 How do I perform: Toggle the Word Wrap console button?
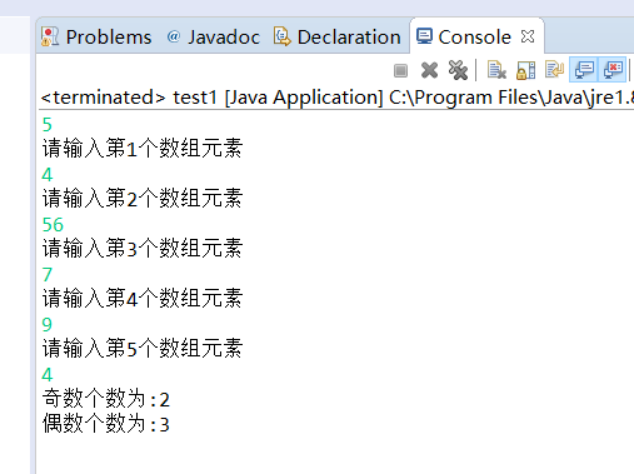click(x=555, y=70)
